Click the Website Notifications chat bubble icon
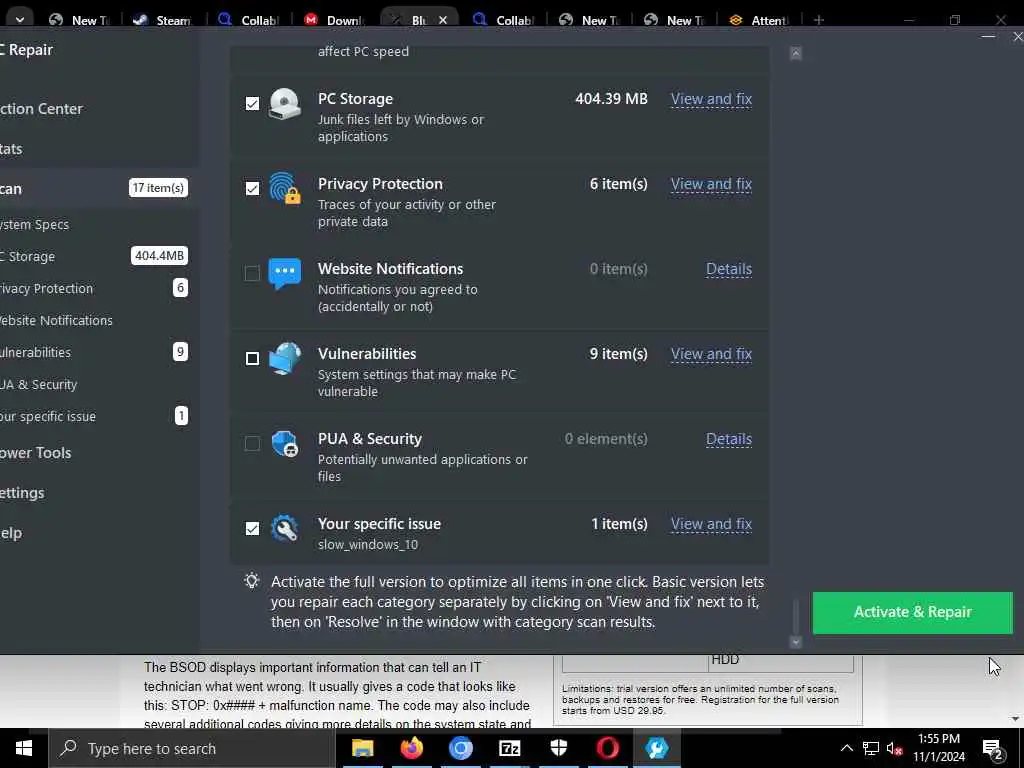The height and width of the screenshot is (768, 1024). click(x=285, y=273)
